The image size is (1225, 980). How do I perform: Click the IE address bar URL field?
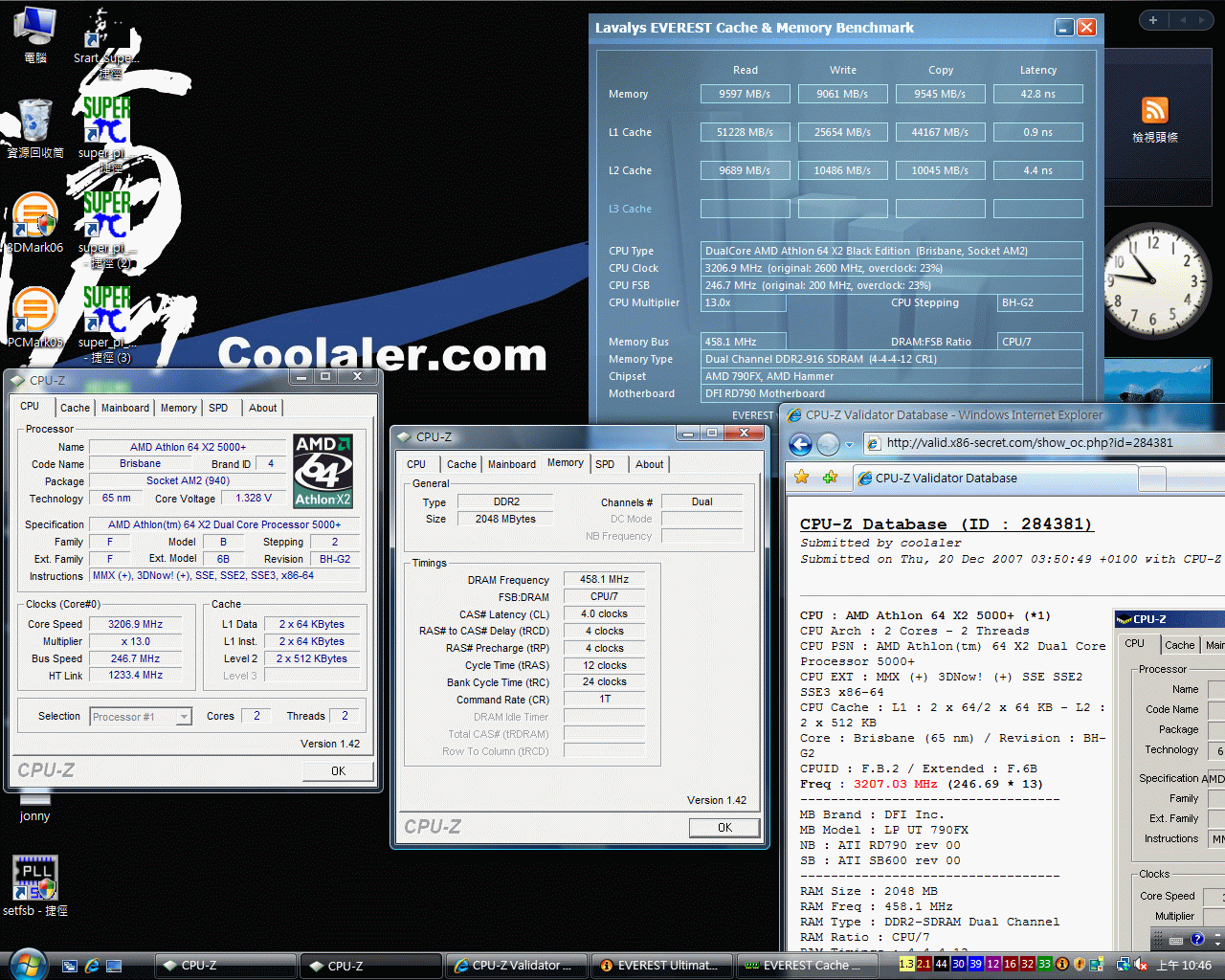click(1043, 443)
